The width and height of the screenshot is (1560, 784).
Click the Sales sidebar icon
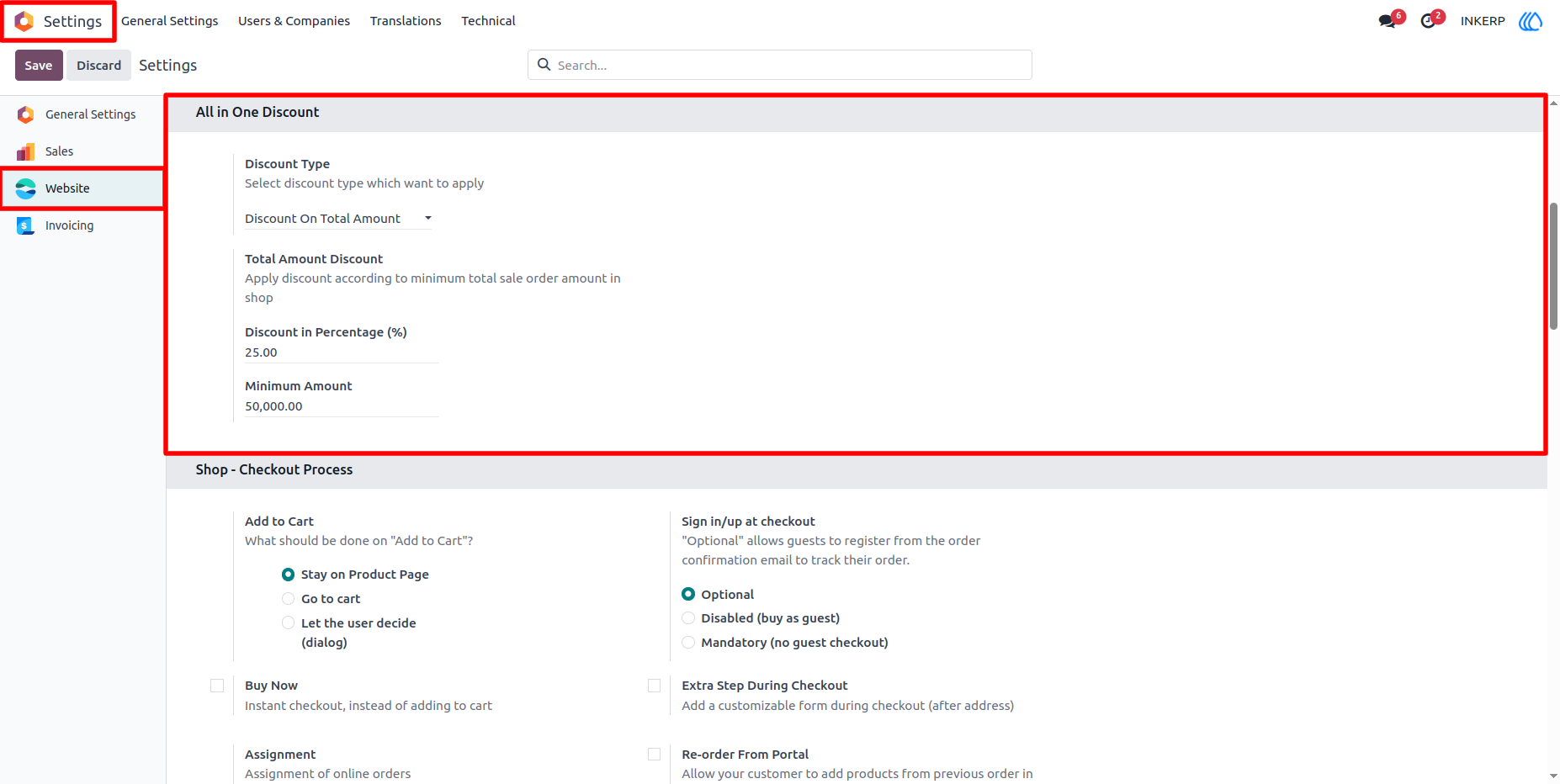26,151
